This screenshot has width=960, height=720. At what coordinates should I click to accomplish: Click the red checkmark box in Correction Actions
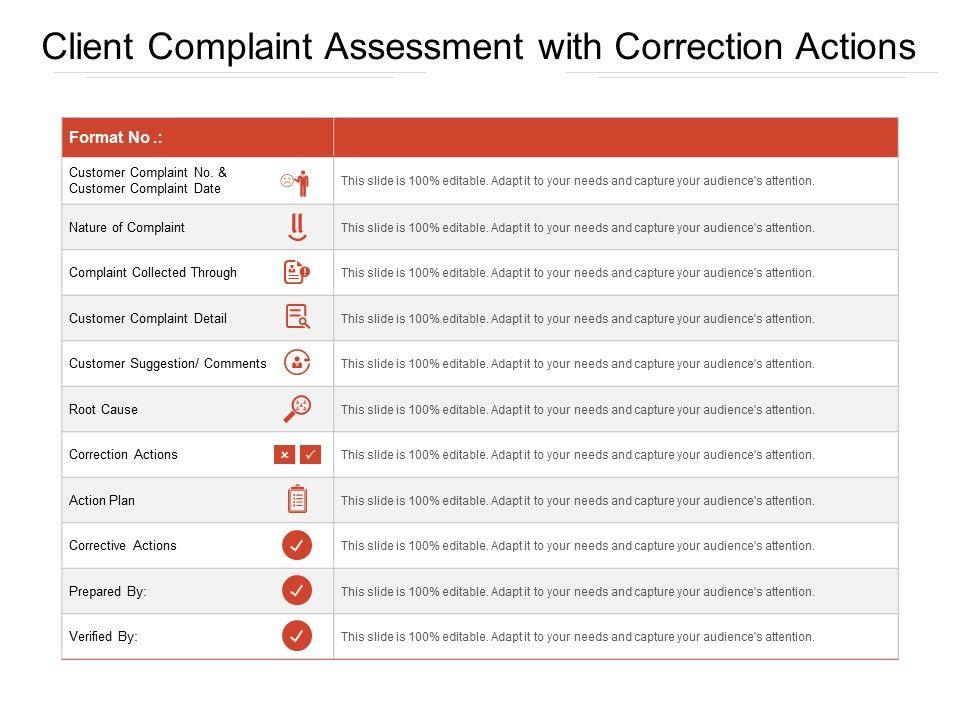click(x=311, y=455)
